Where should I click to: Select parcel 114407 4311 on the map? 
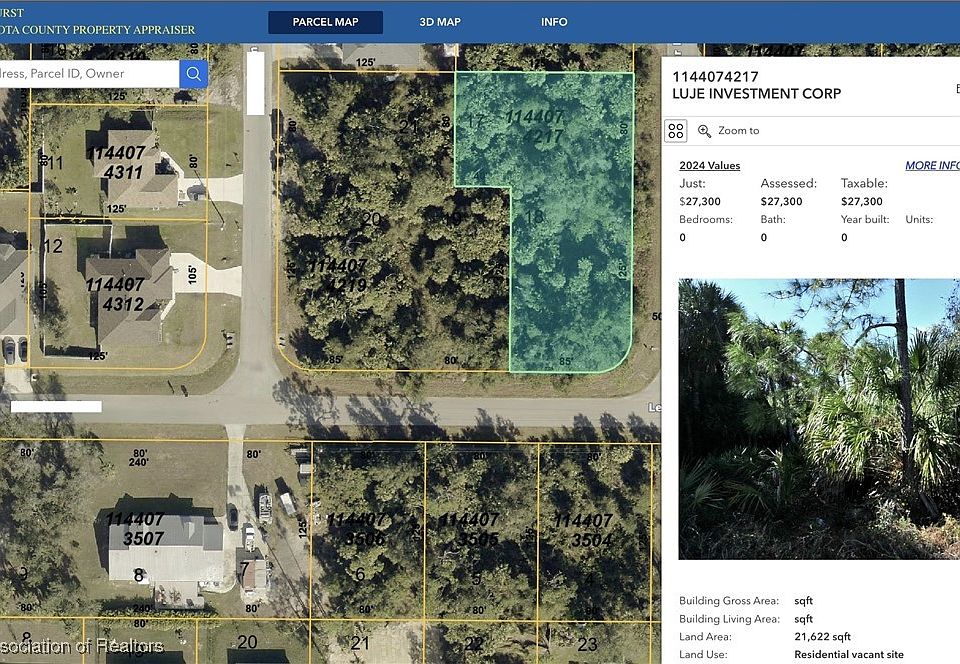click(117, 163)
